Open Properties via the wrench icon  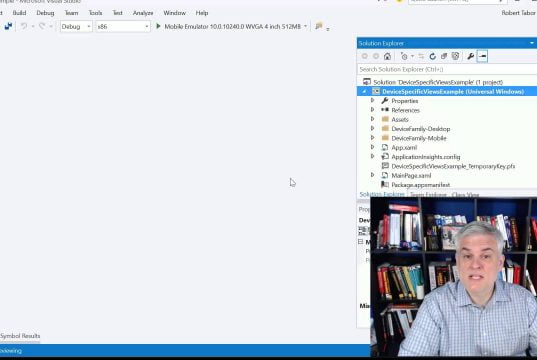coord(471,56)
